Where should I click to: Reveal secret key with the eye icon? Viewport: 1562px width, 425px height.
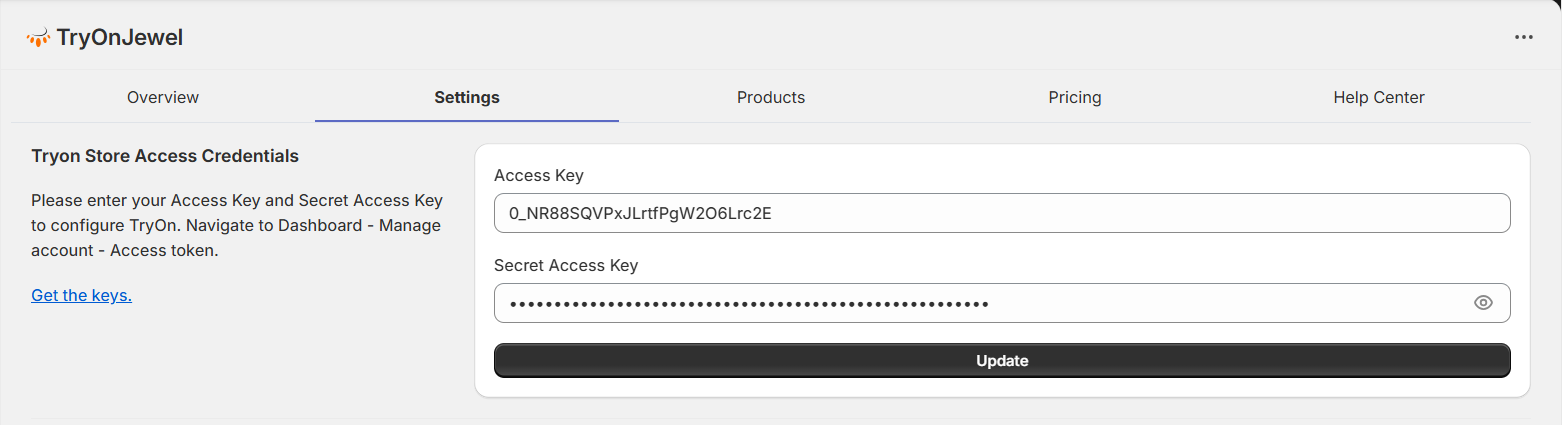(x=1483, y=303)
